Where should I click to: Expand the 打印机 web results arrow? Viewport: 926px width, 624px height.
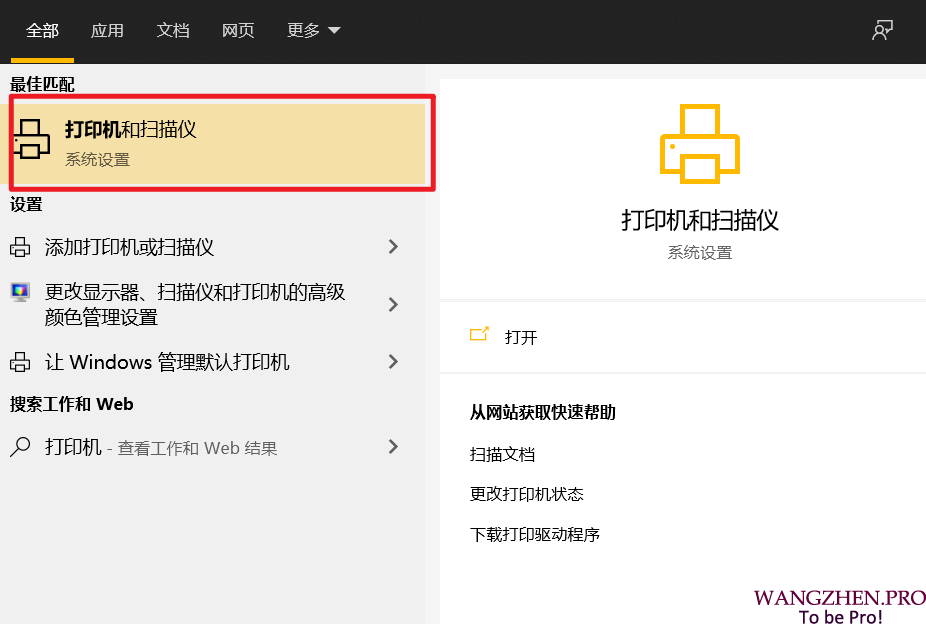tap(393, 447)
